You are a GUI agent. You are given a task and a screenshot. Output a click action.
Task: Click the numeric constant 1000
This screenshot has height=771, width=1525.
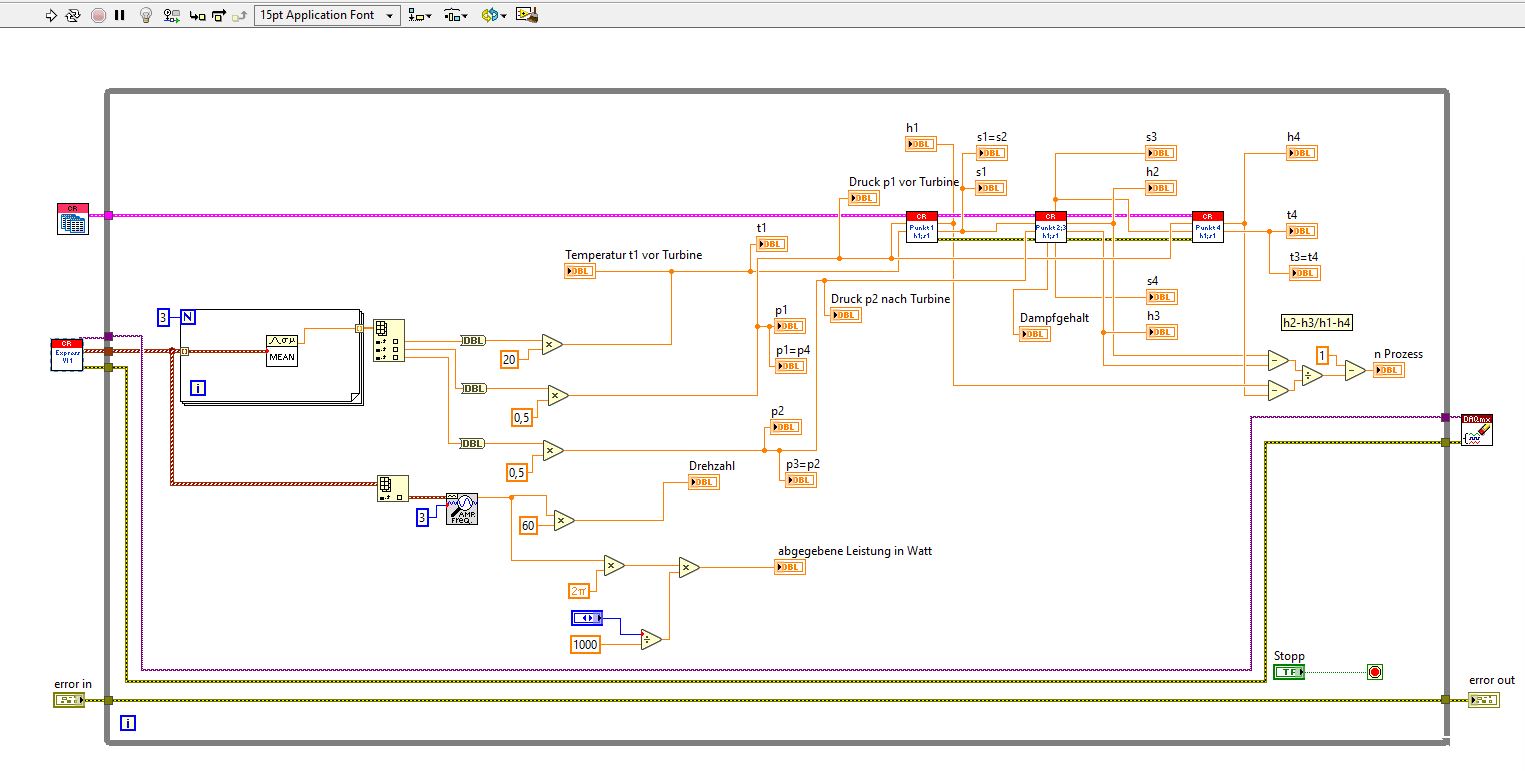[585, 644]
